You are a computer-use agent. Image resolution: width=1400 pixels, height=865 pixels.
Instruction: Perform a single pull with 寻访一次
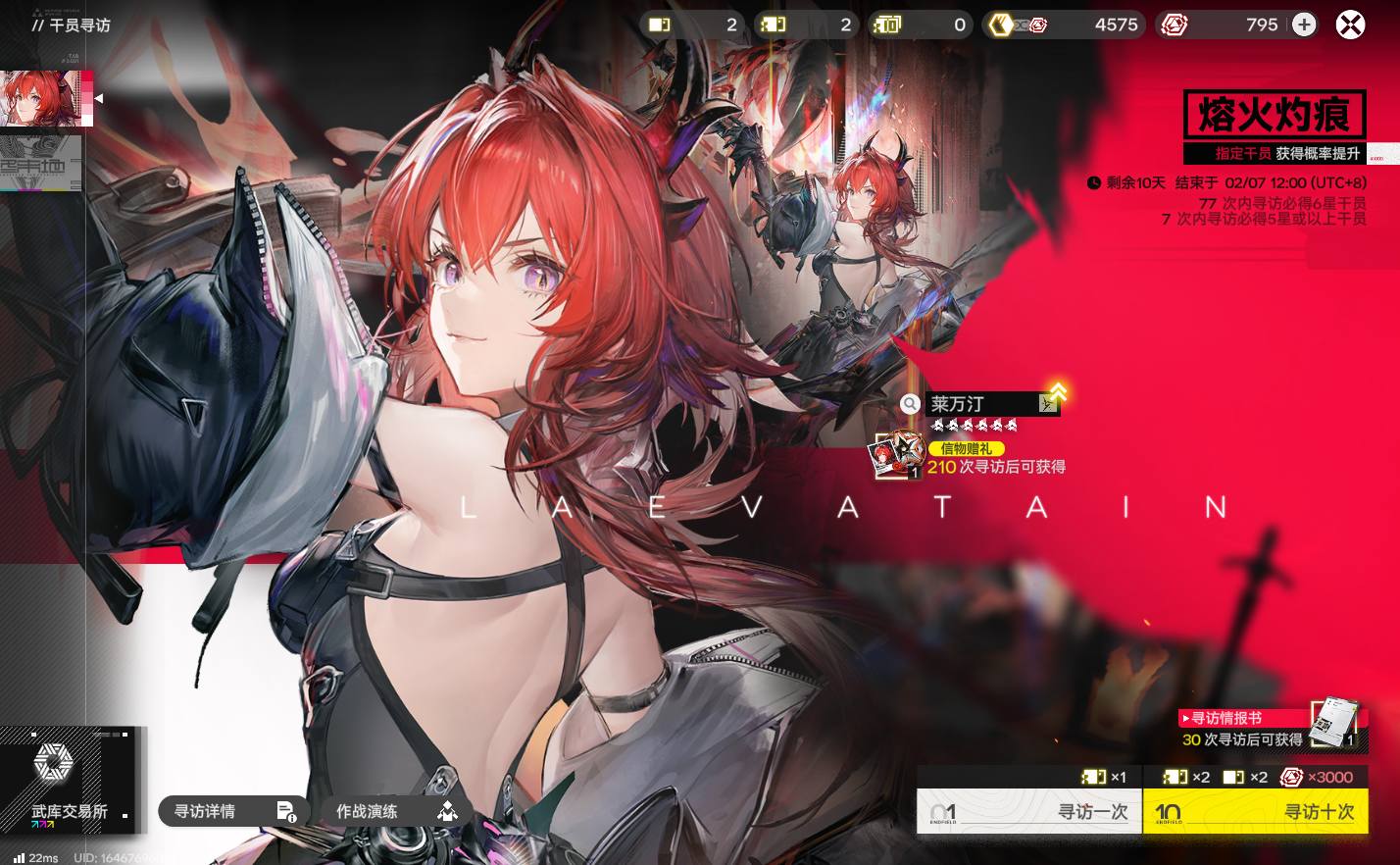click(x=1029, y=811)
